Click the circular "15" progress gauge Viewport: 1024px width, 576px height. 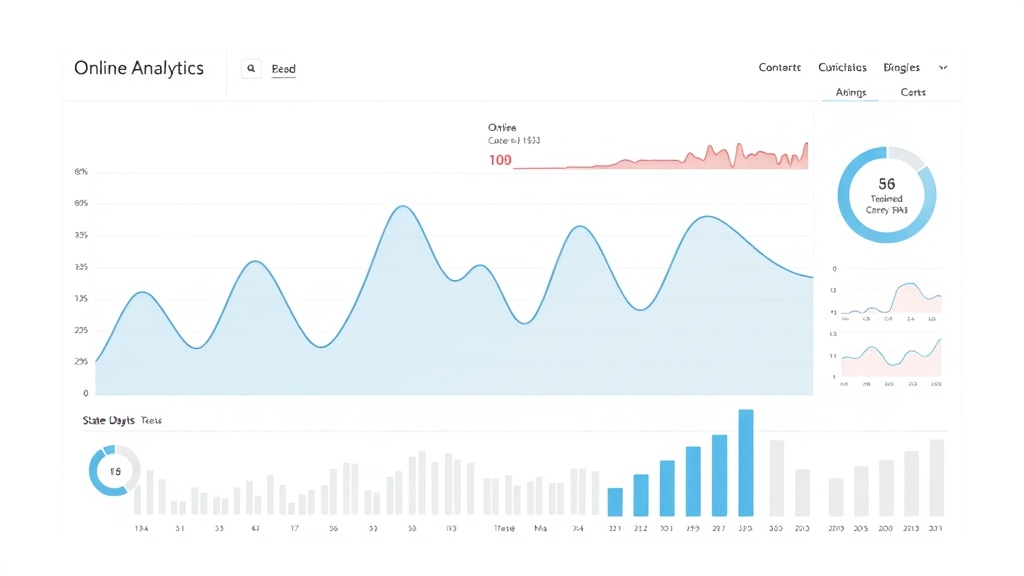112,470
